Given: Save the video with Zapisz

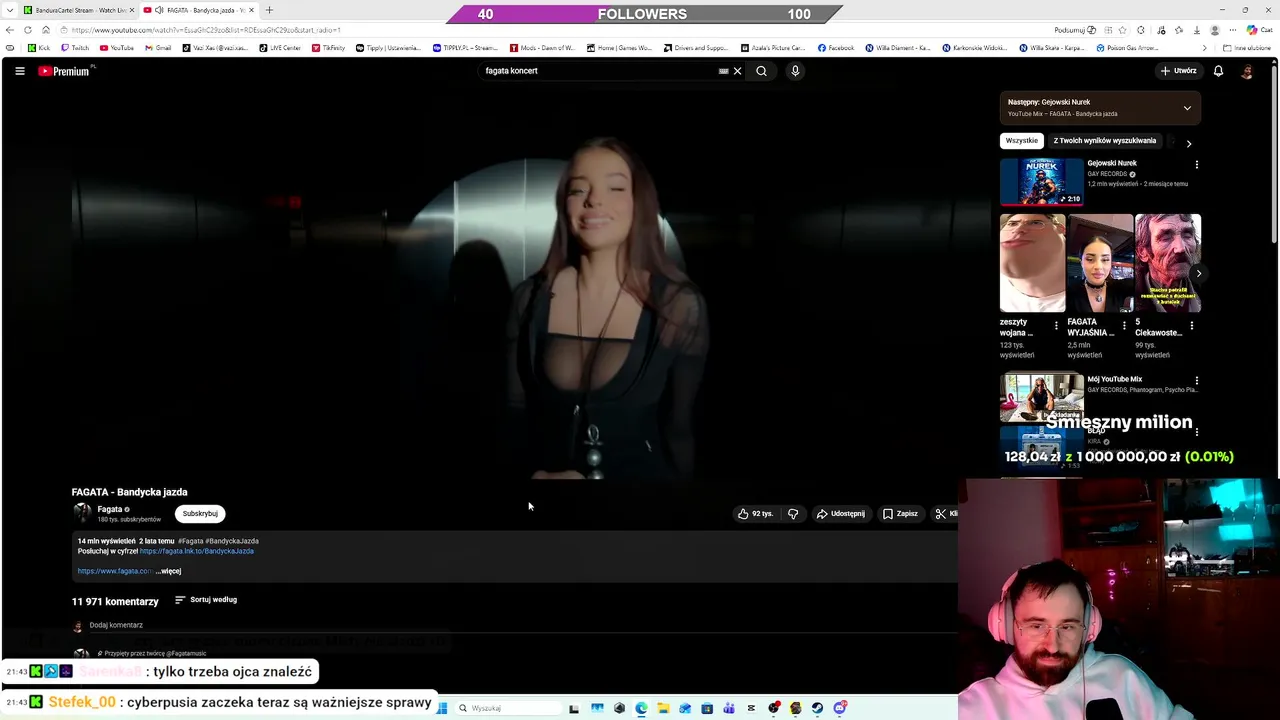Looking at the screenshot, I should pyautogui.click(x=900, y=514).
